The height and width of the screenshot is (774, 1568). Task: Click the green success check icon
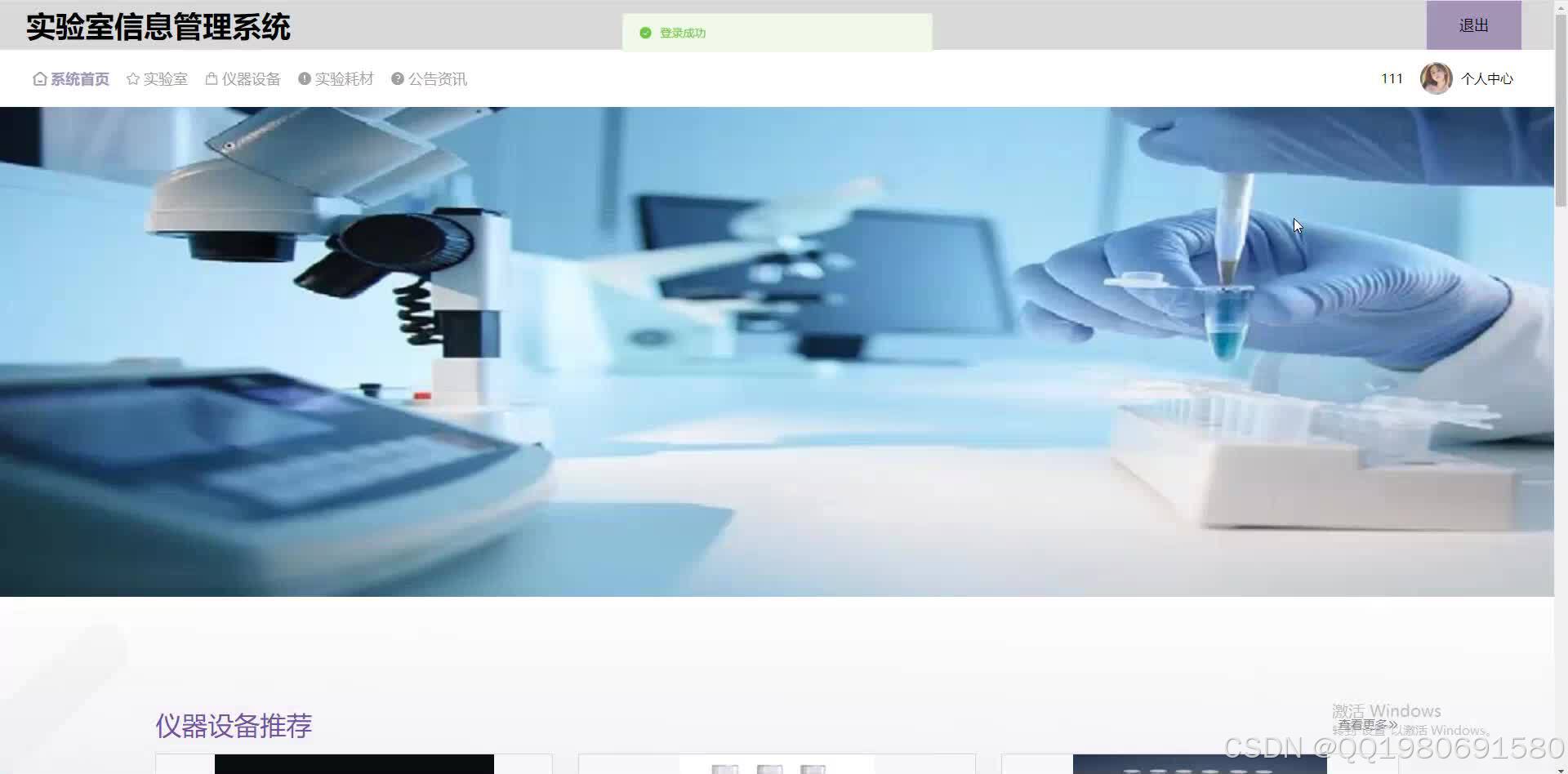point(645,33)
